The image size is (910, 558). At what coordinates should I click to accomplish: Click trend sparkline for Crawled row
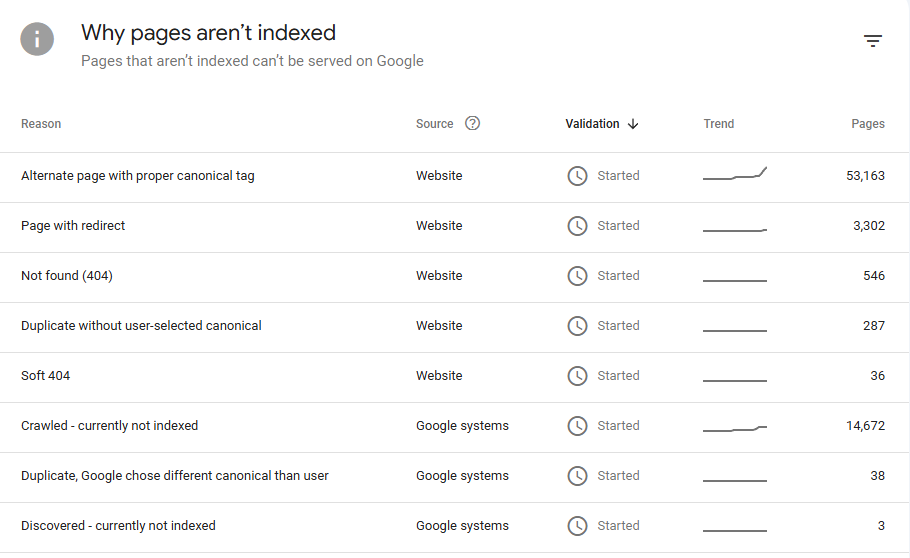tap(735, 428)
